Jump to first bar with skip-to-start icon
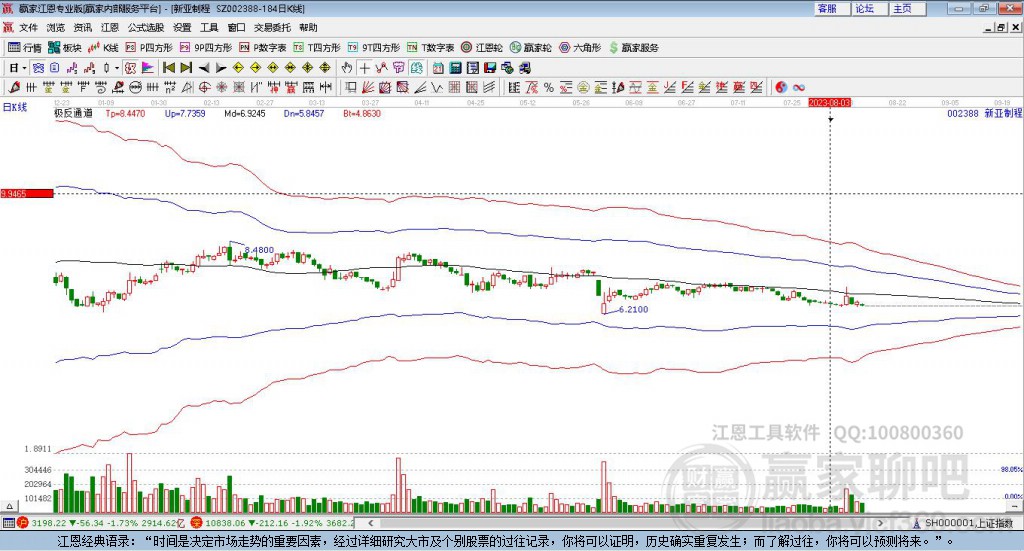This screenshot has width=1024, height=551. pos(169,68)
